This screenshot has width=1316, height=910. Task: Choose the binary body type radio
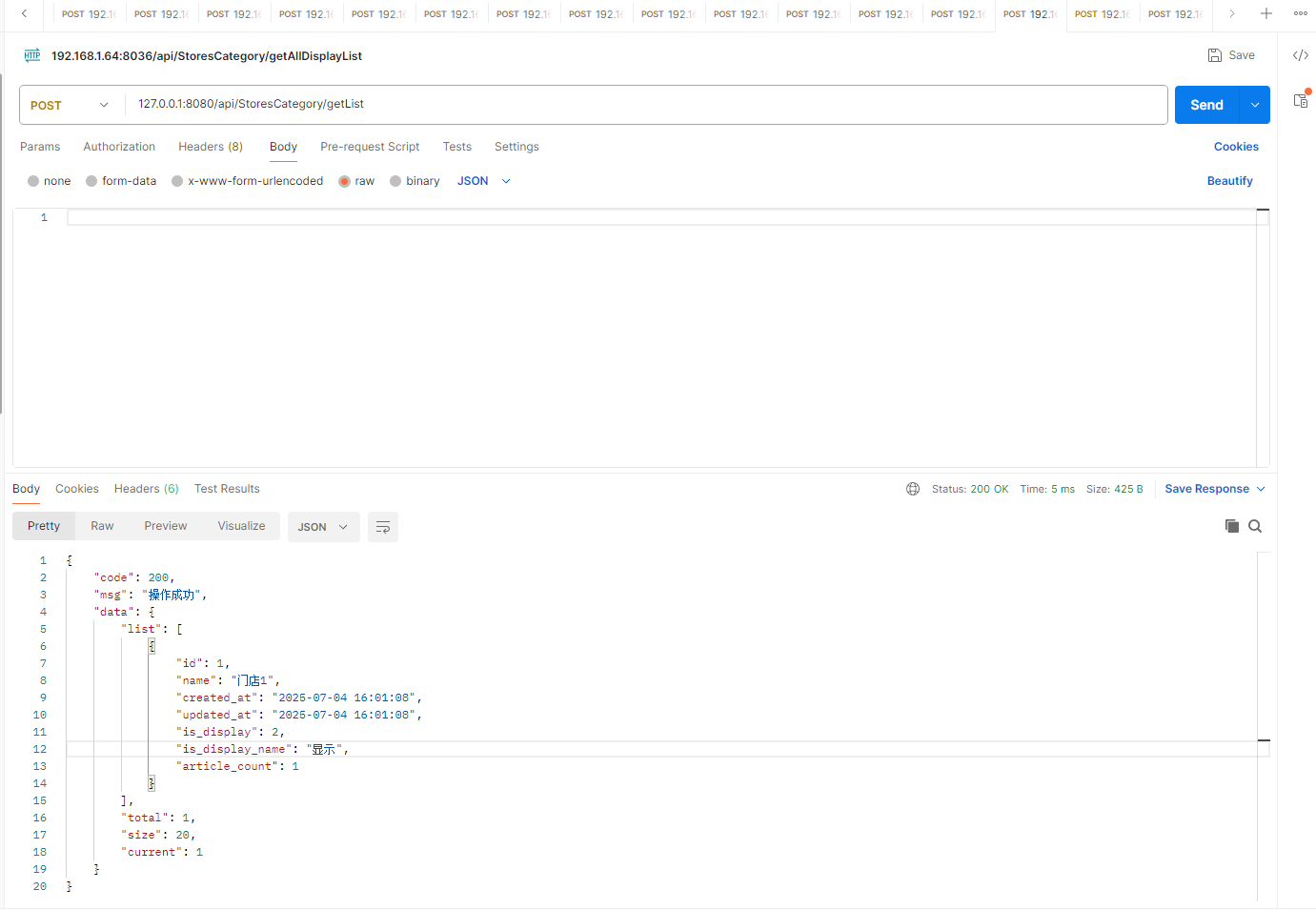[x=395, y=181]
